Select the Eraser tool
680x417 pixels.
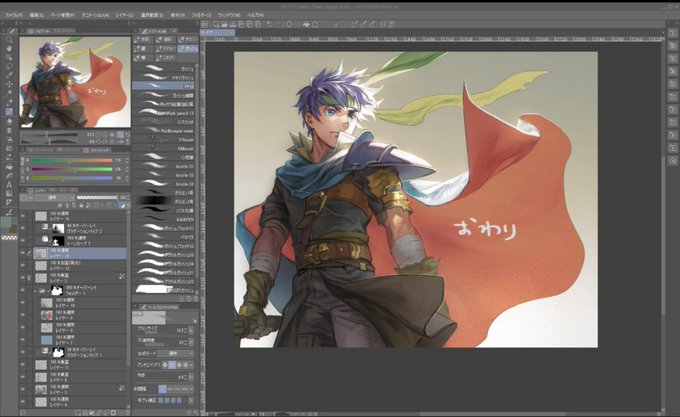tap(9, 121)
